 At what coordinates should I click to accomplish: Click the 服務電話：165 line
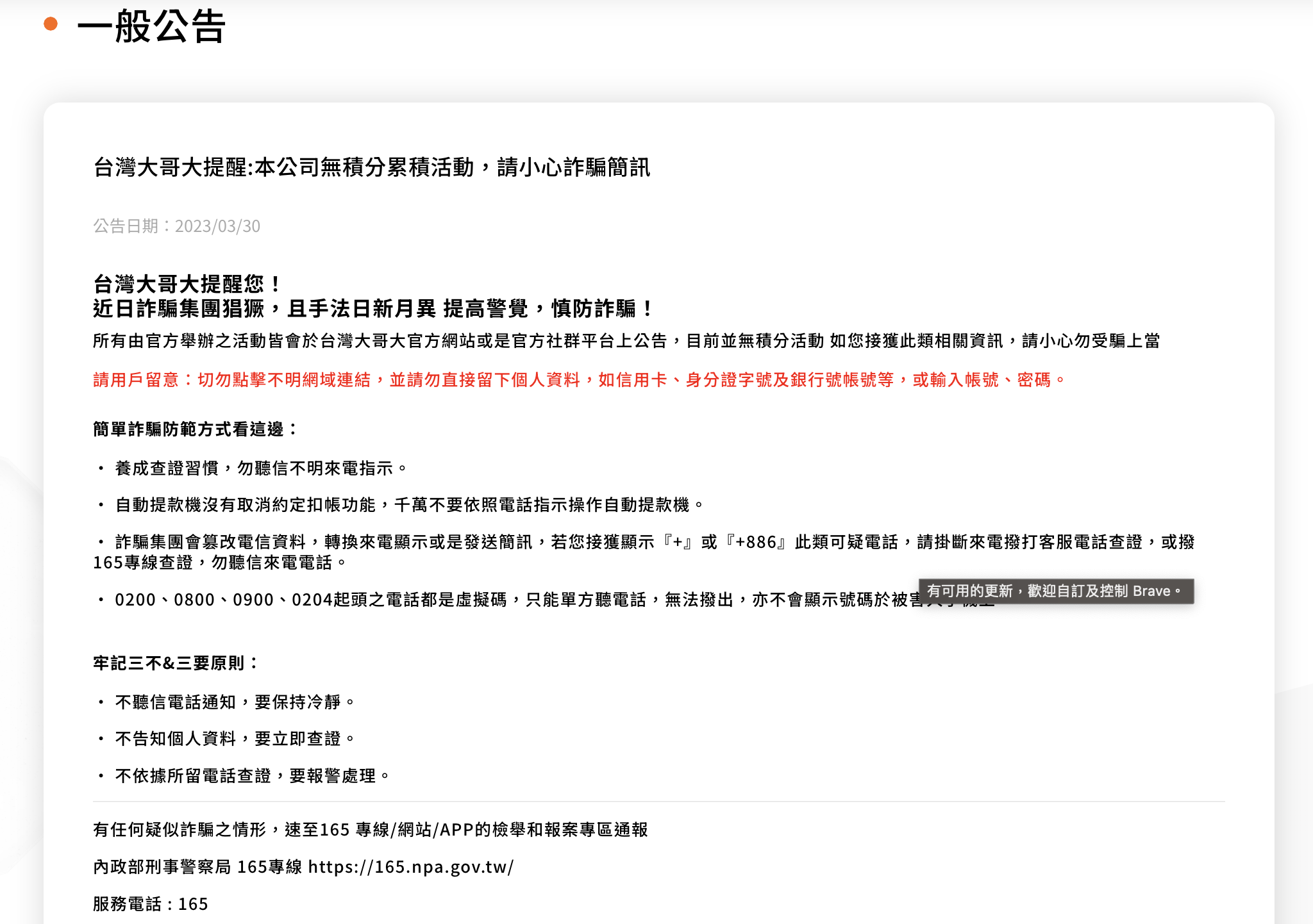tap(151, 904)
